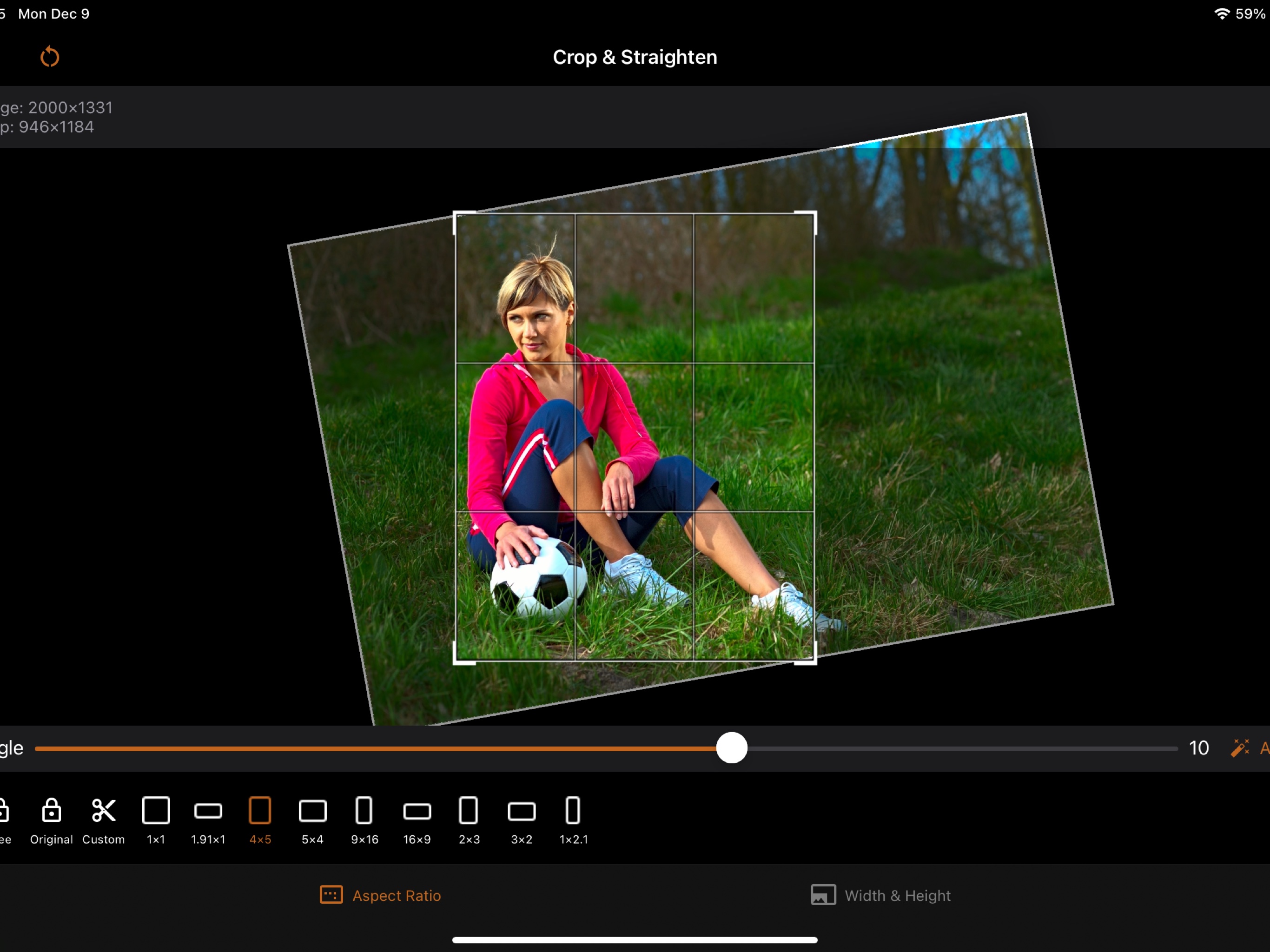
Task: Select the 9×16 portrait aspect ratio
Action: click(364, 811)
